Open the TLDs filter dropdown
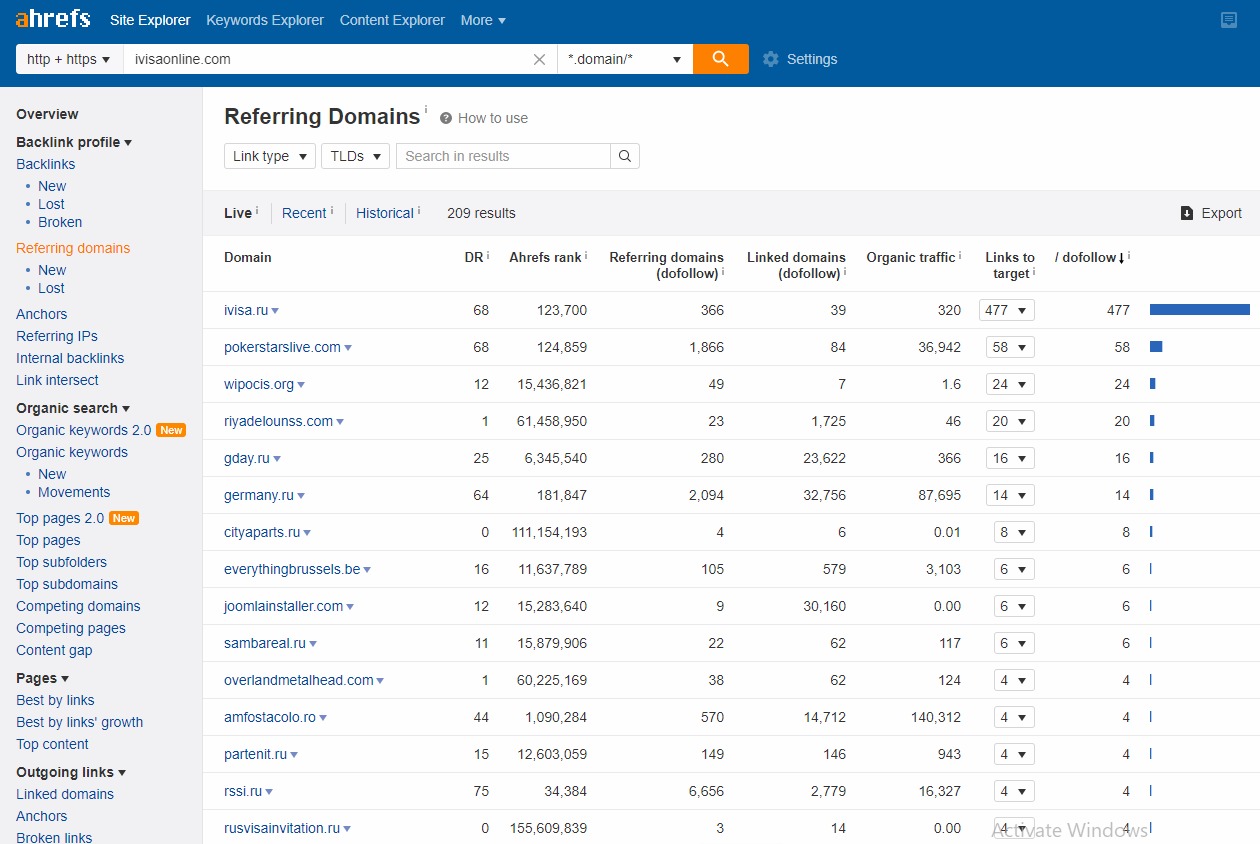Viewport: 1260px width, 844px height. coord(355,156)
